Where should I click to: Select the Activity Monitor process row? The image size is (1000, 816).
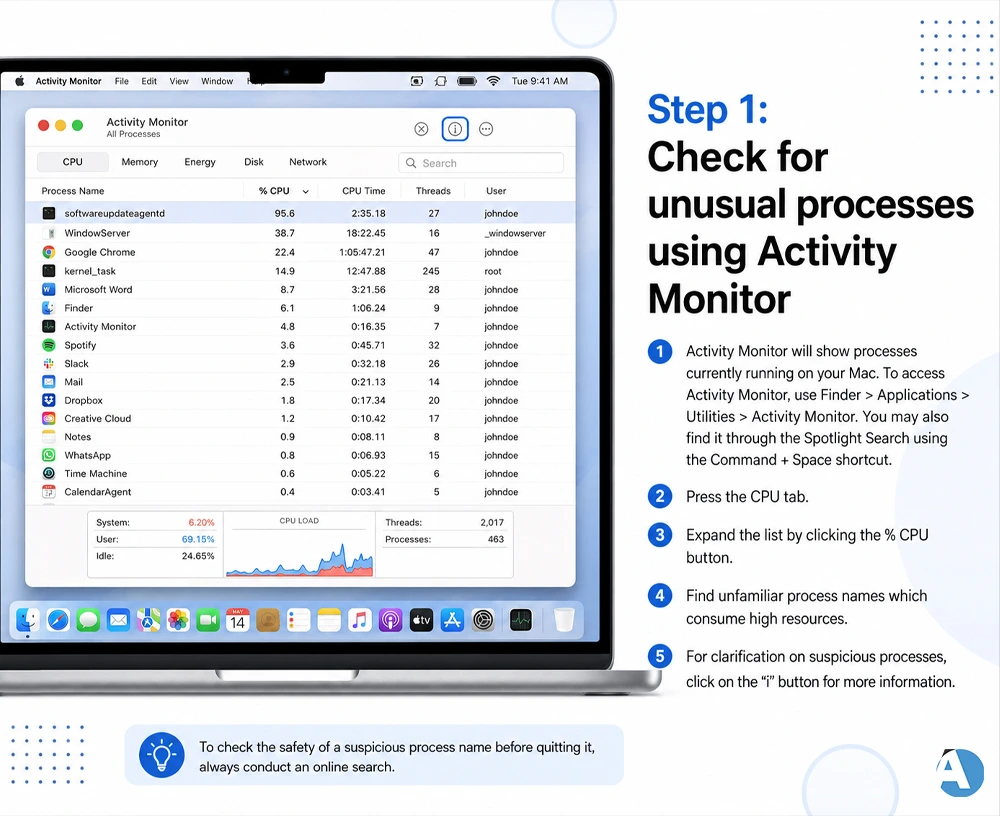300,326
